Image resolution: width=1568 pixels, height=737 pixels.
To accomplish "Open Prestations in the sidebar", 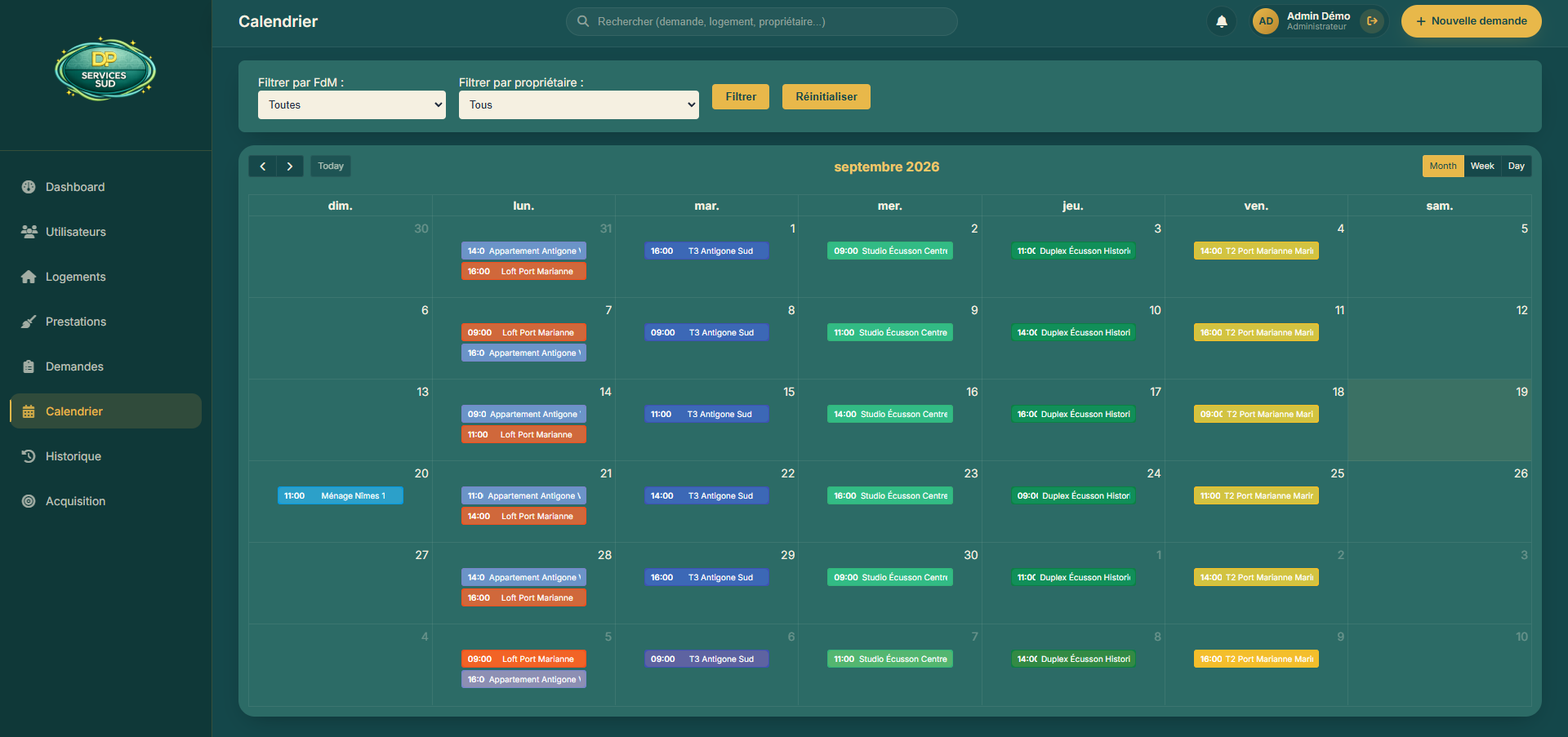I will 105,322.
